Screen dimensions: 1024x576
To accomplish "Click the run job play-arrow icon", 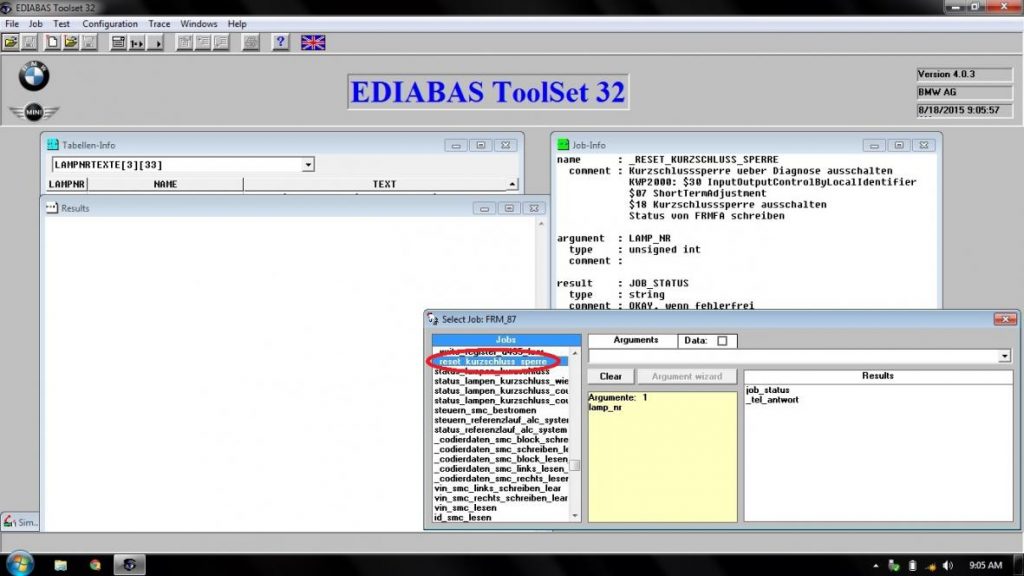I will 155,43.
